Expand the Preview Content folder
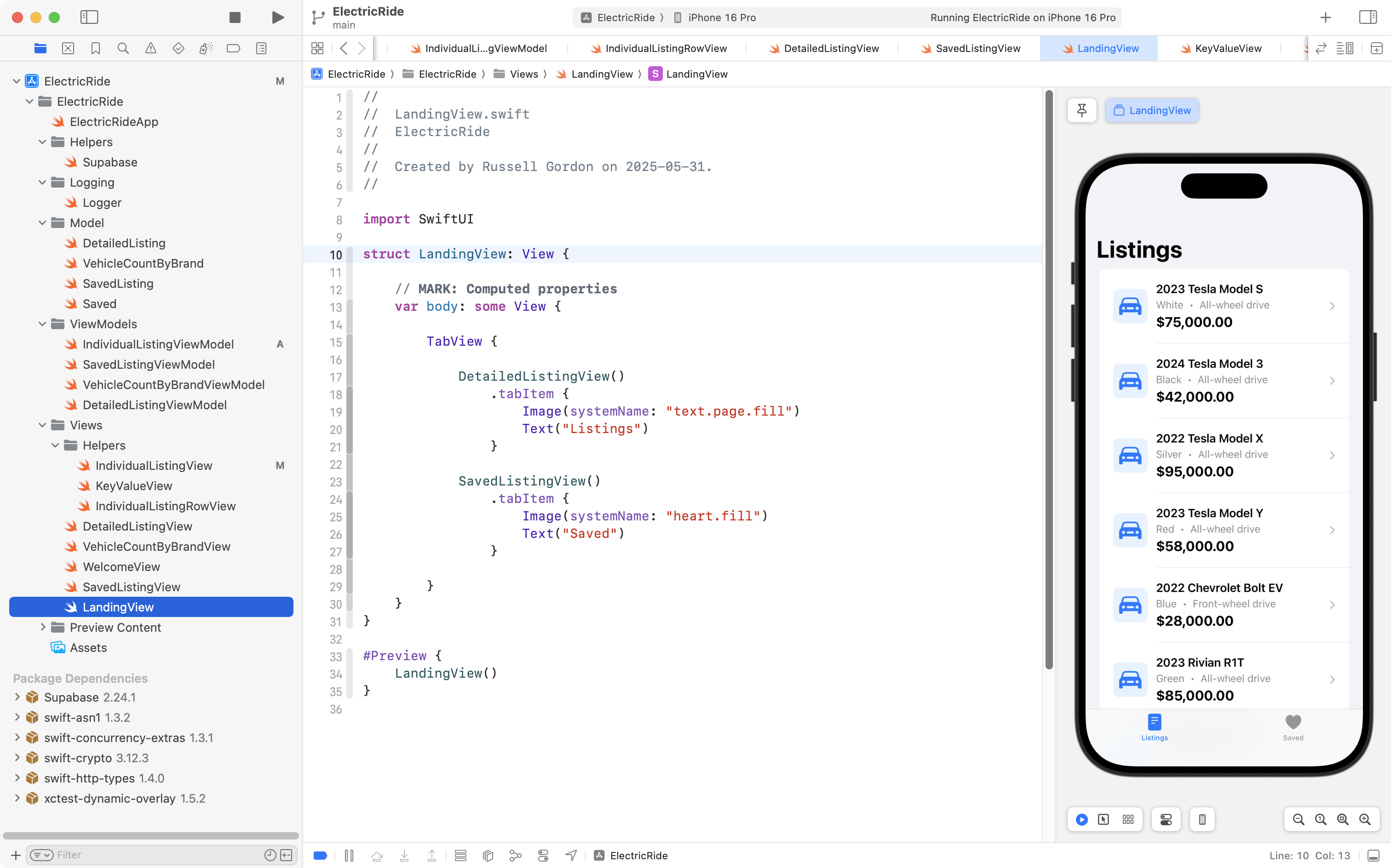This screenshot has height=868, width=1391. pos(42,627)
